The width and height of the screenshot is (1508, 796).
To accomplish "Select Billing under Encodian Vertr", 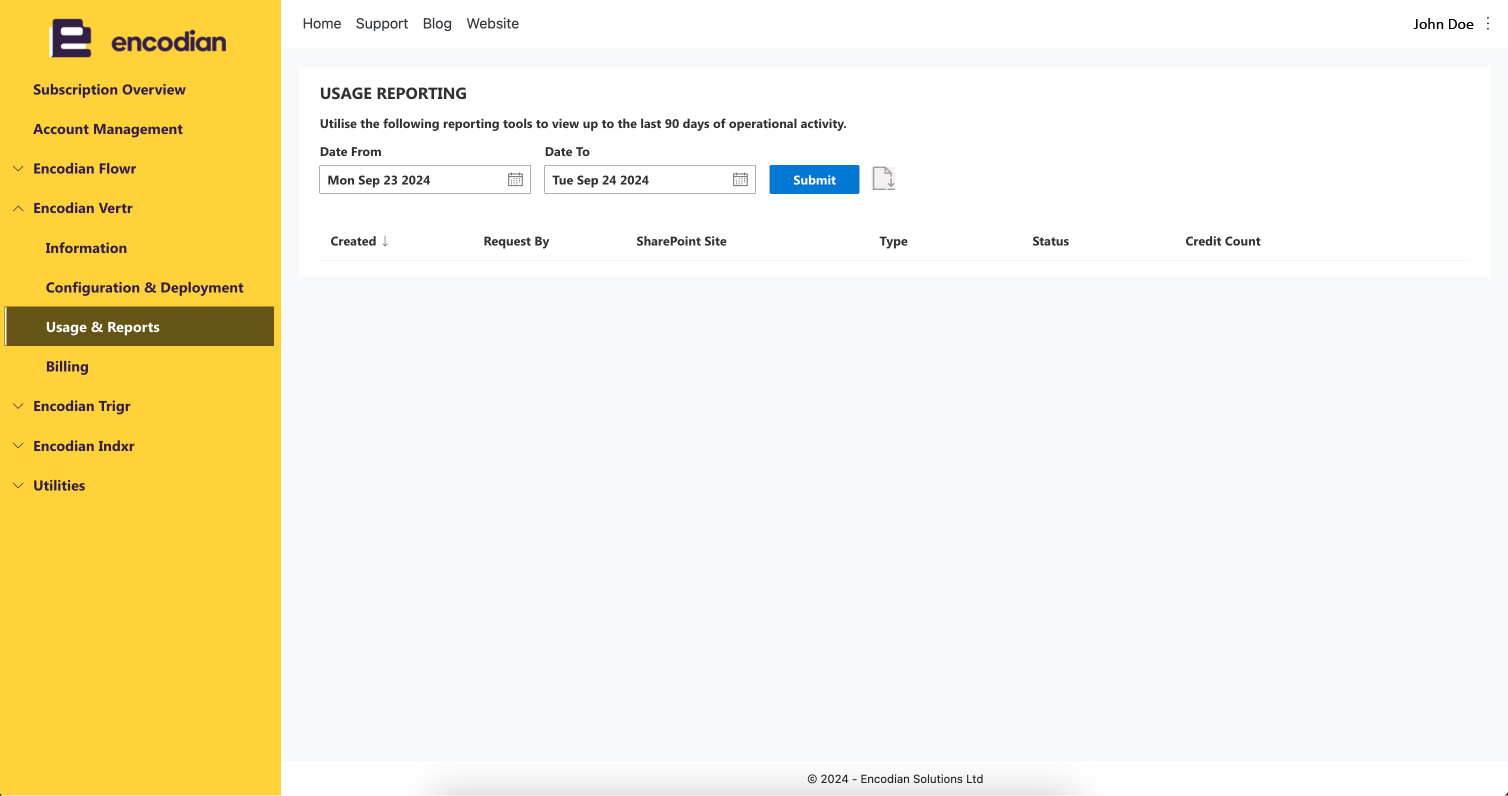I will [67, 367].
